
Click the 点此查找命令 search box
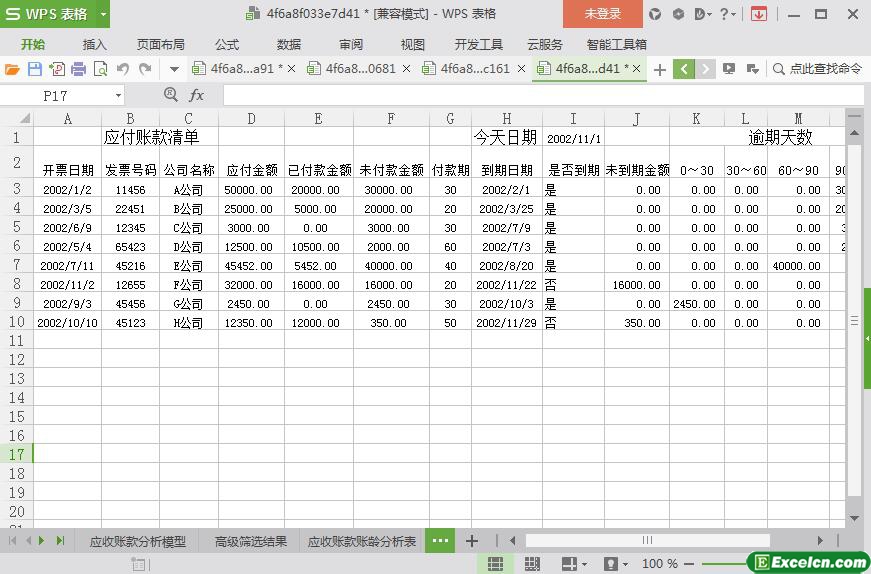coord(818,69)
